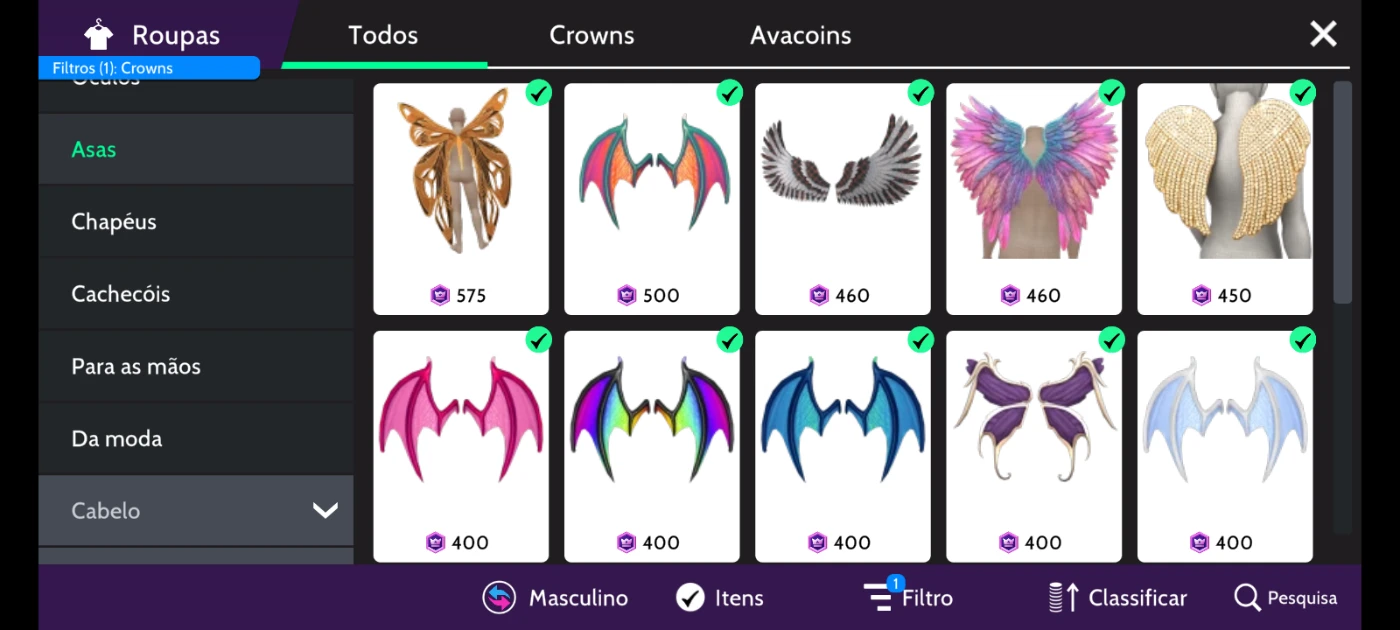Viewport: 1400px width, 630px height.
Task: Toggle the Itens checkmark option
Action: (690, 598)
